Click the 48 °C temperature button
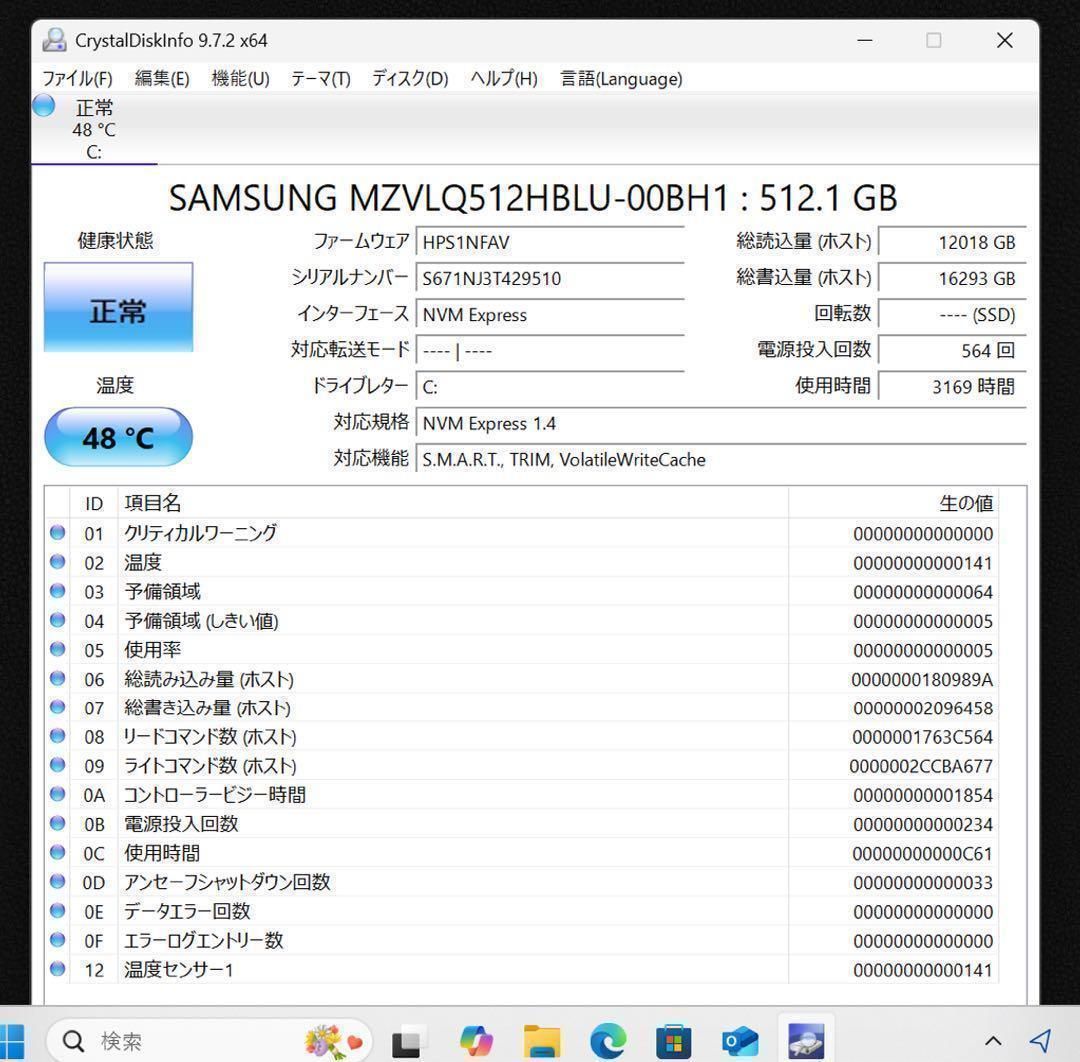This screenshot has width=1080, height=1062. click(x=118, y=438)
